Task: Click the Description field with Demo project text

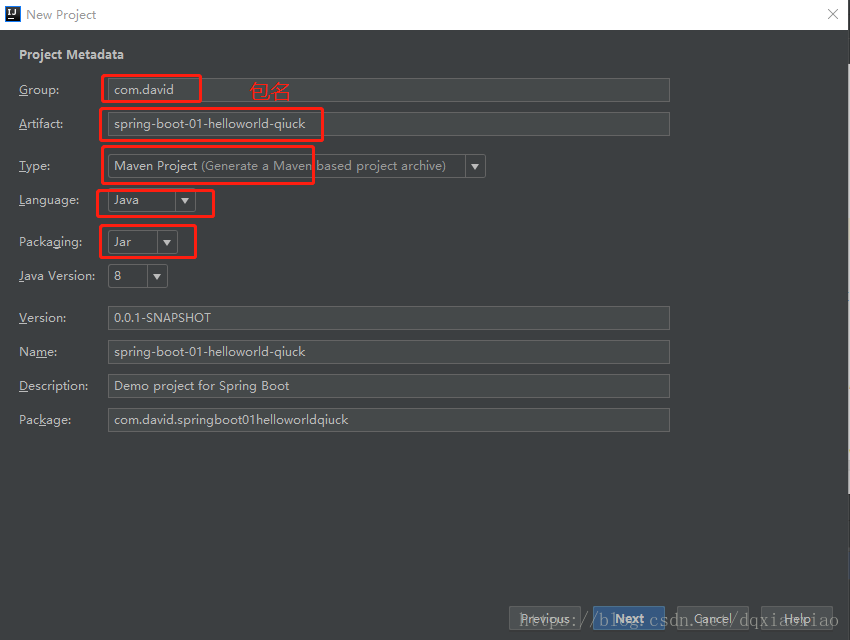Action: tap(388, 385)
